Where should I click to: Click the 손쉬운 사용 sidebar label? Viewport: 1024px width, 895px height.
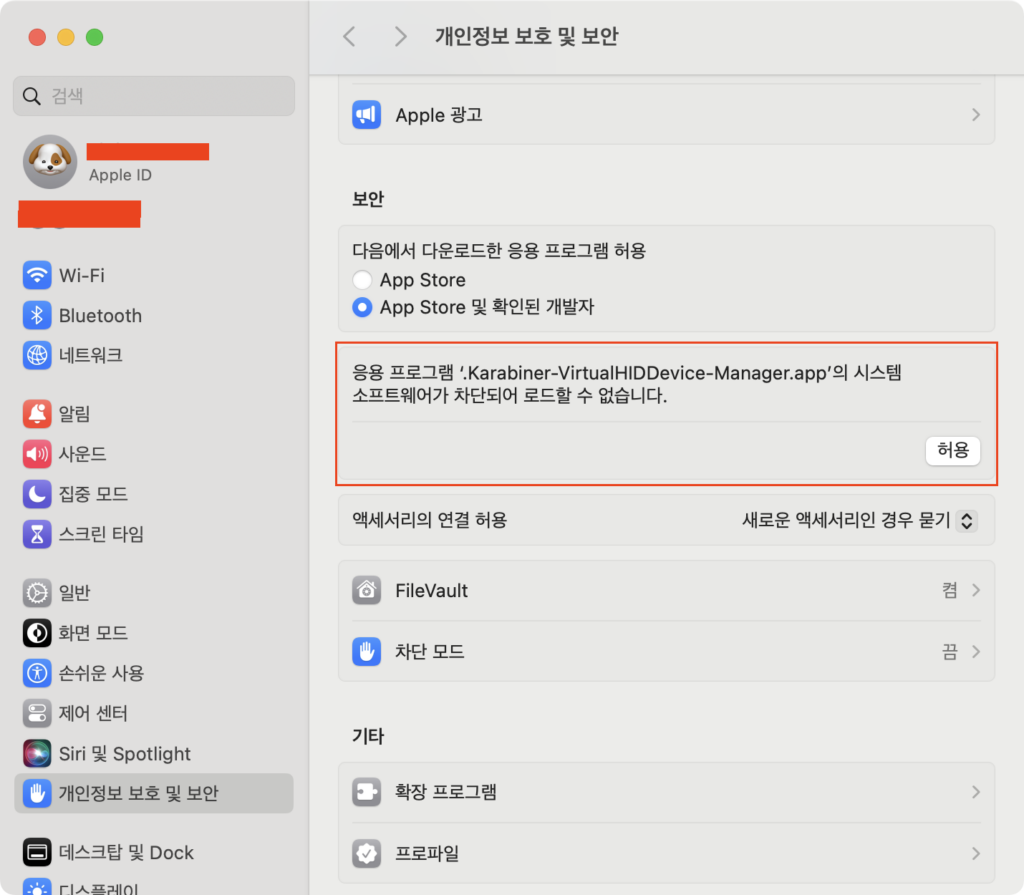[x=101, y=673]
